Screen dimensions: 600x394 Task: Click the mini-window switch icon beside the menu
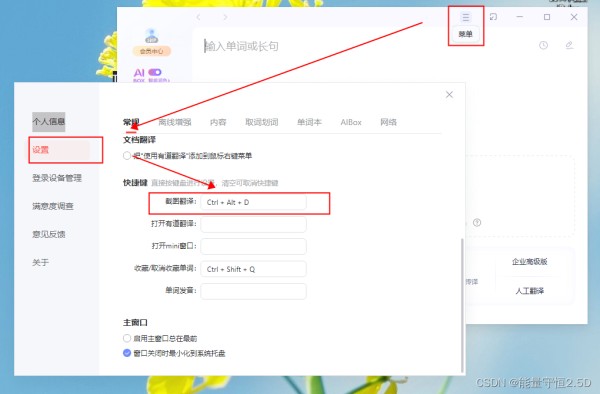click(x=493, y=17)
